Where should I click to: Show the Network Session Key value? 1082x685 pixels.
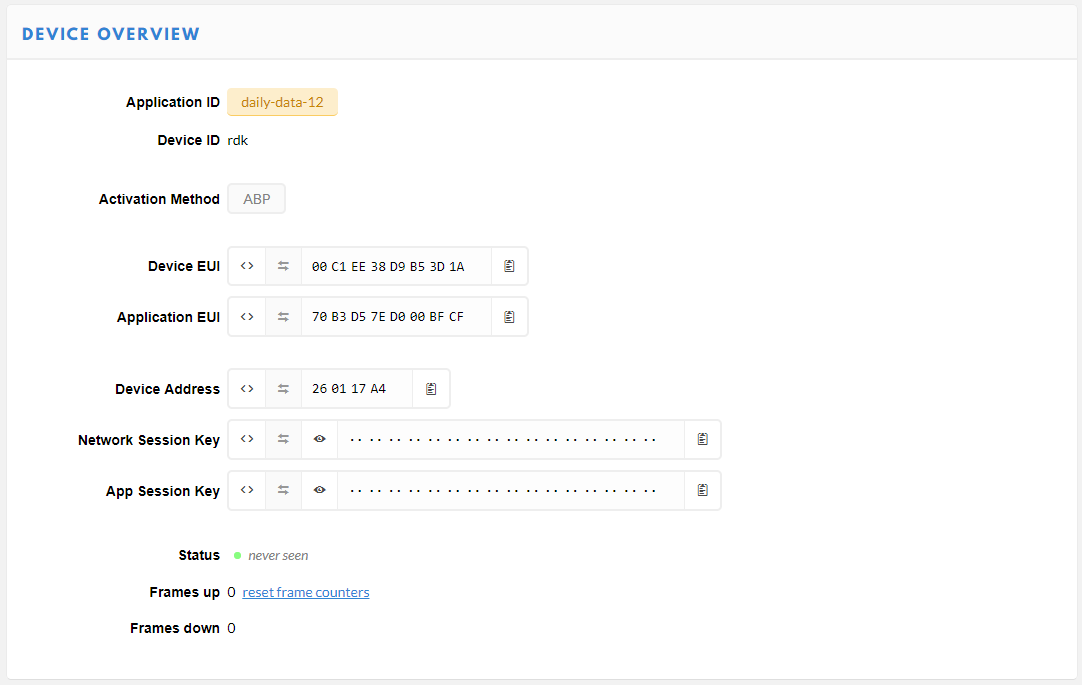pos(319,440)
